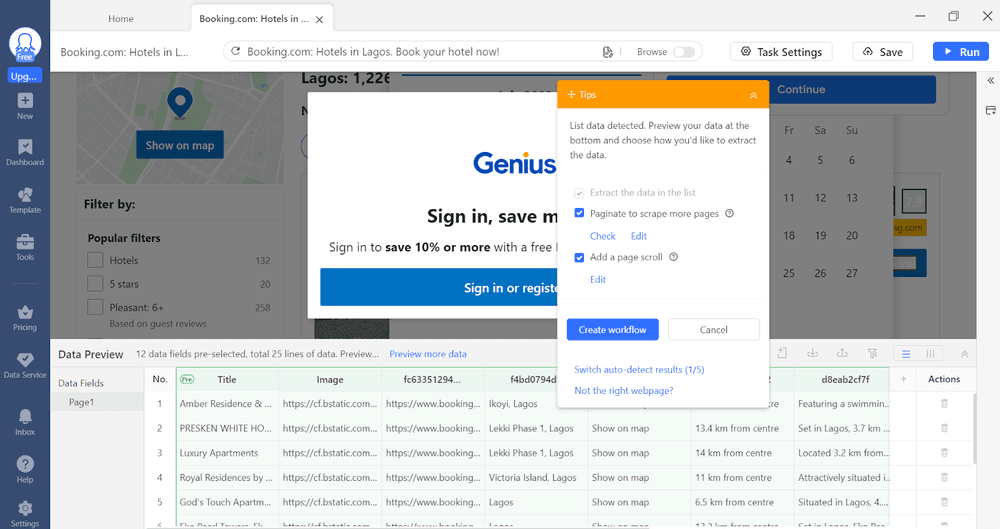Open the user profile avatar
The image size is (1000, 529).
point(25,44)
